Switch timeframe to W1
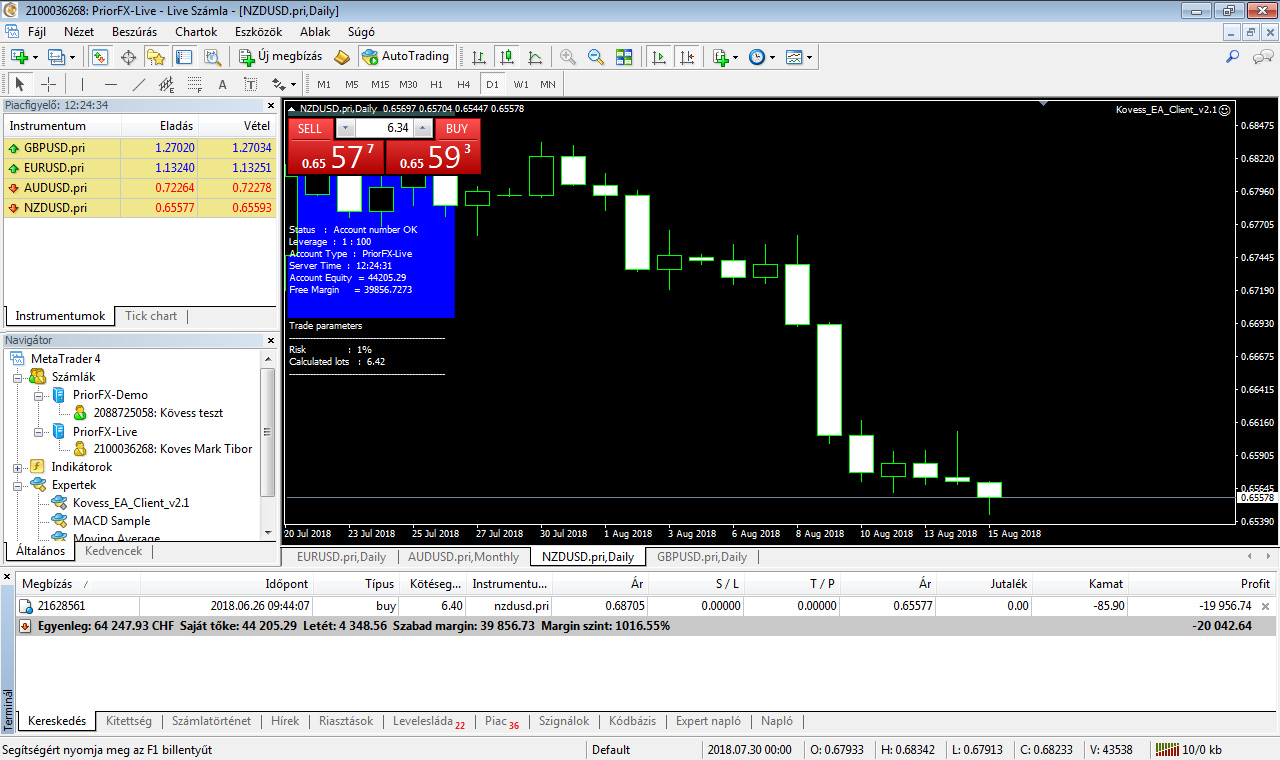The image size is (1280, 760). [x=521, y=84]
